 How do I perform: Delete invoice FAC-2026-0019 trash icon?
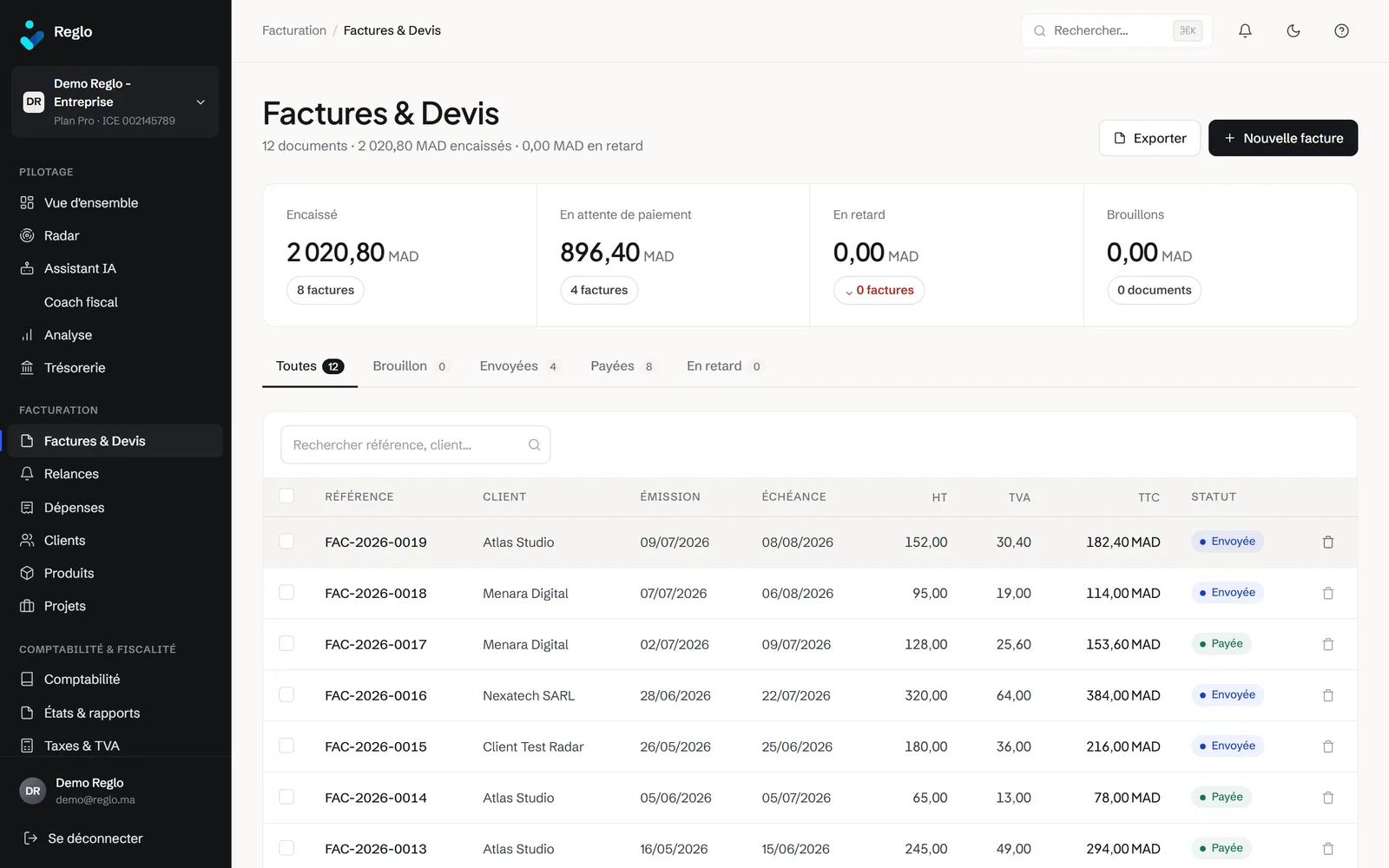(1328, 542)
